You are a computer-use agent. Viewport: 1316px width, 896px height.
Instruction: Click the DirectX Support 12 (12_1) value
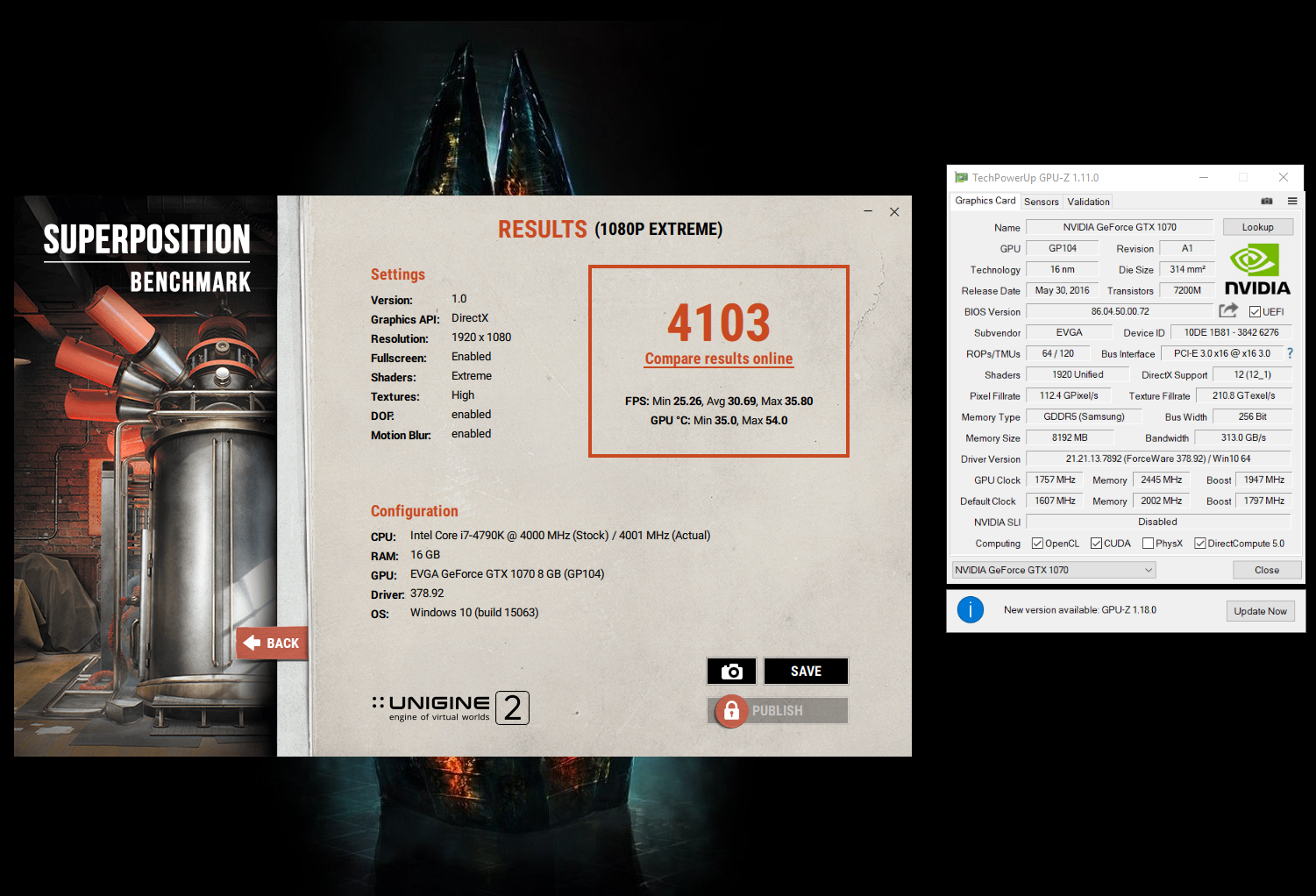click(1252, 374)
